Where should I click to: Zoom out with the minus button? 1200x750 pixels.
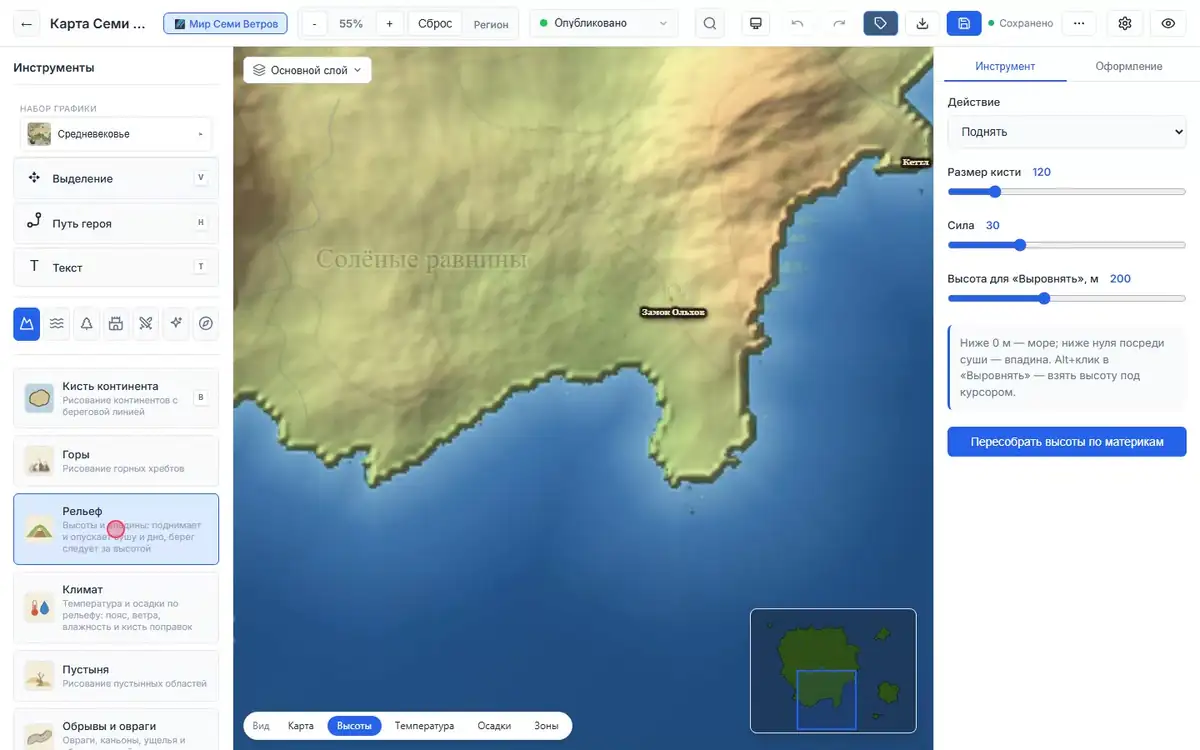(314, 23)
